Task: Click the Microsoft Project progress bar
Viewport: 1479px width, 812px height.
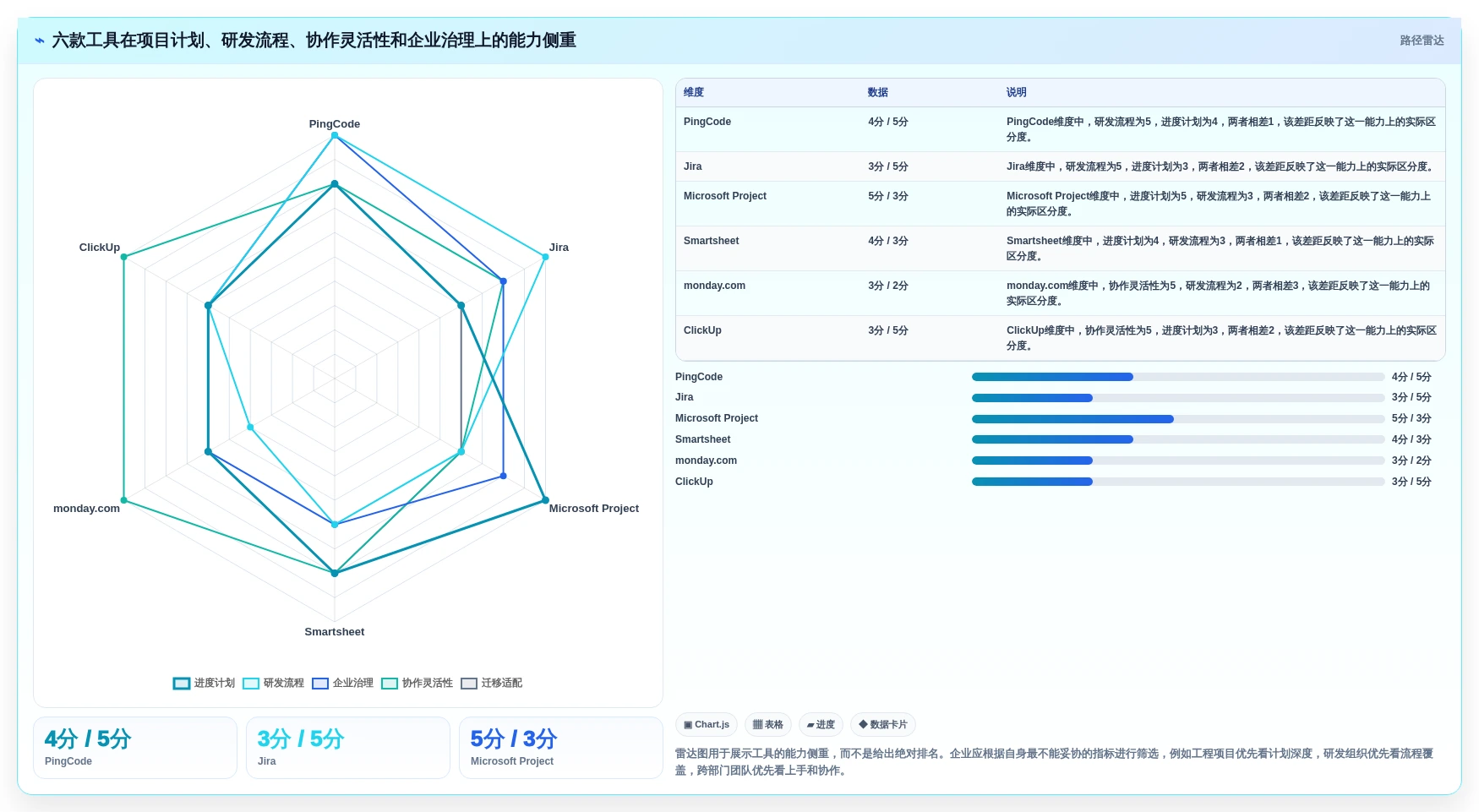Action: [1178, 419]
